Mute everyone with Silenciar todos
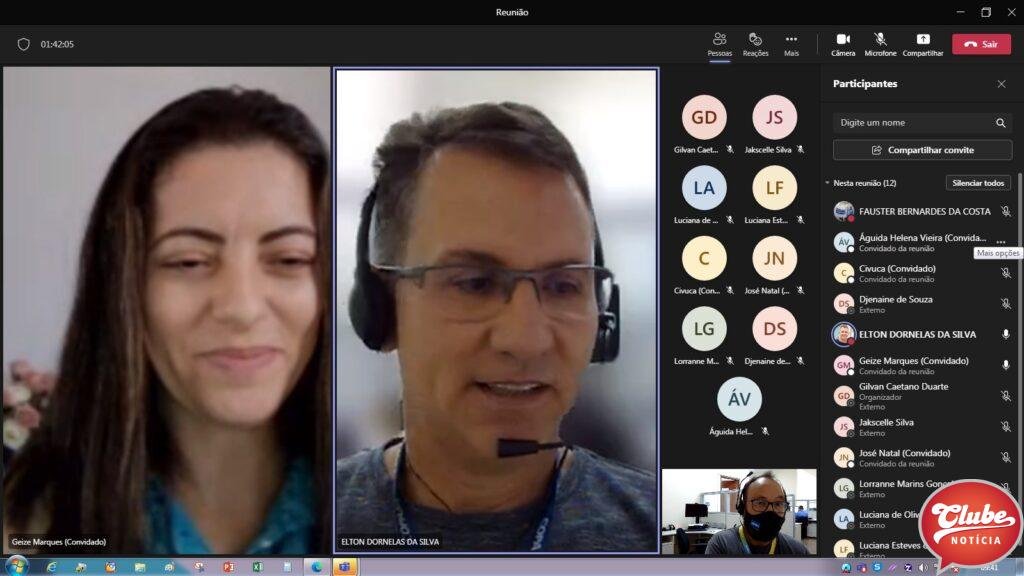The image size is (1024, 576). click(x=978, y=183)
